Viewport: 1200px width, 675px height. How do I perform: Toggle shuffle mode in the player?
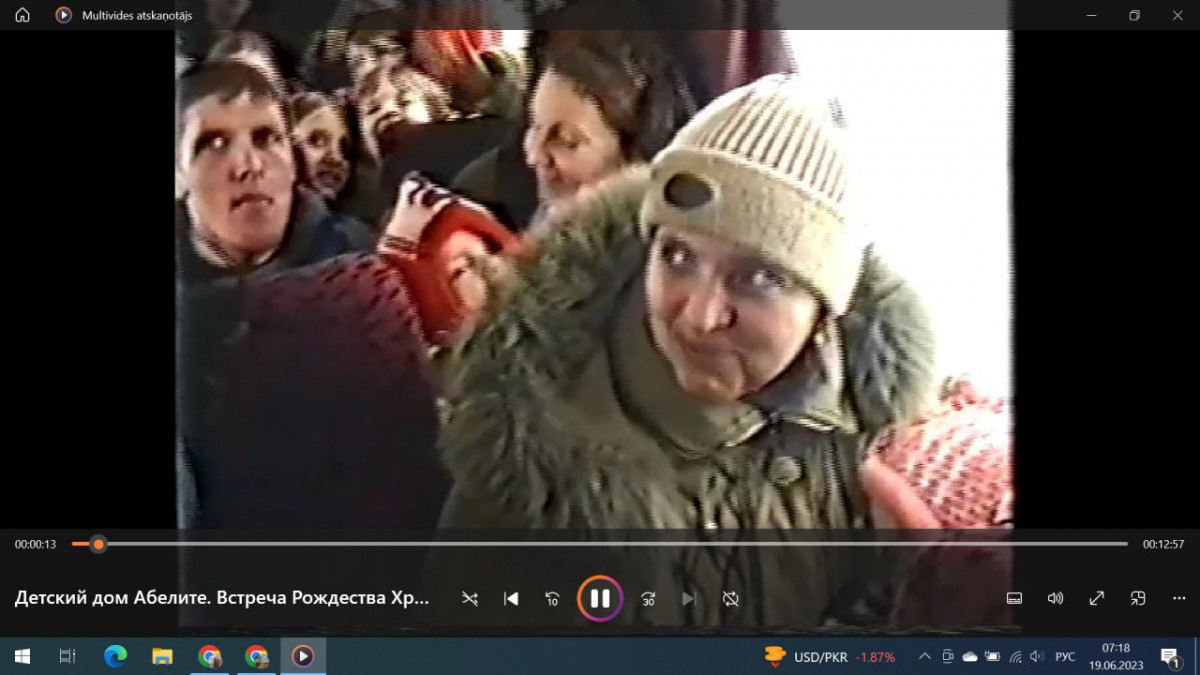(470, 599)
